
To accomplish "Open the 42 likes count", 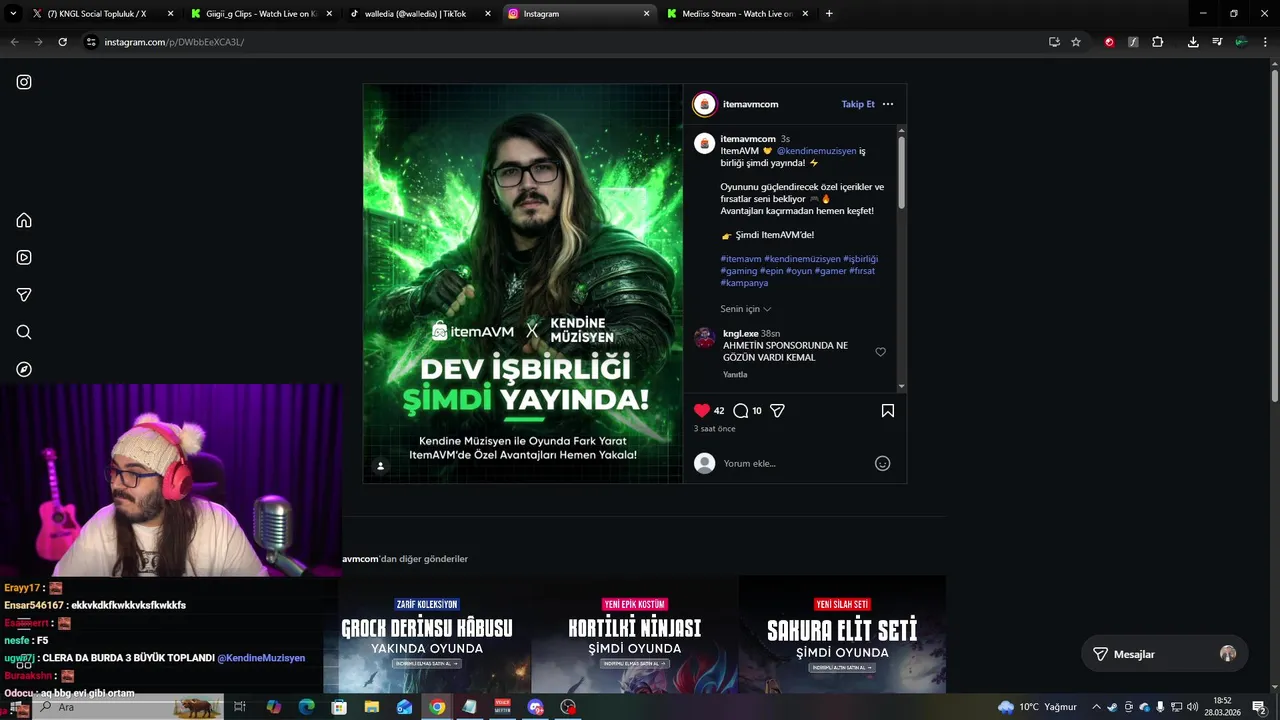I will pos(719,411).
